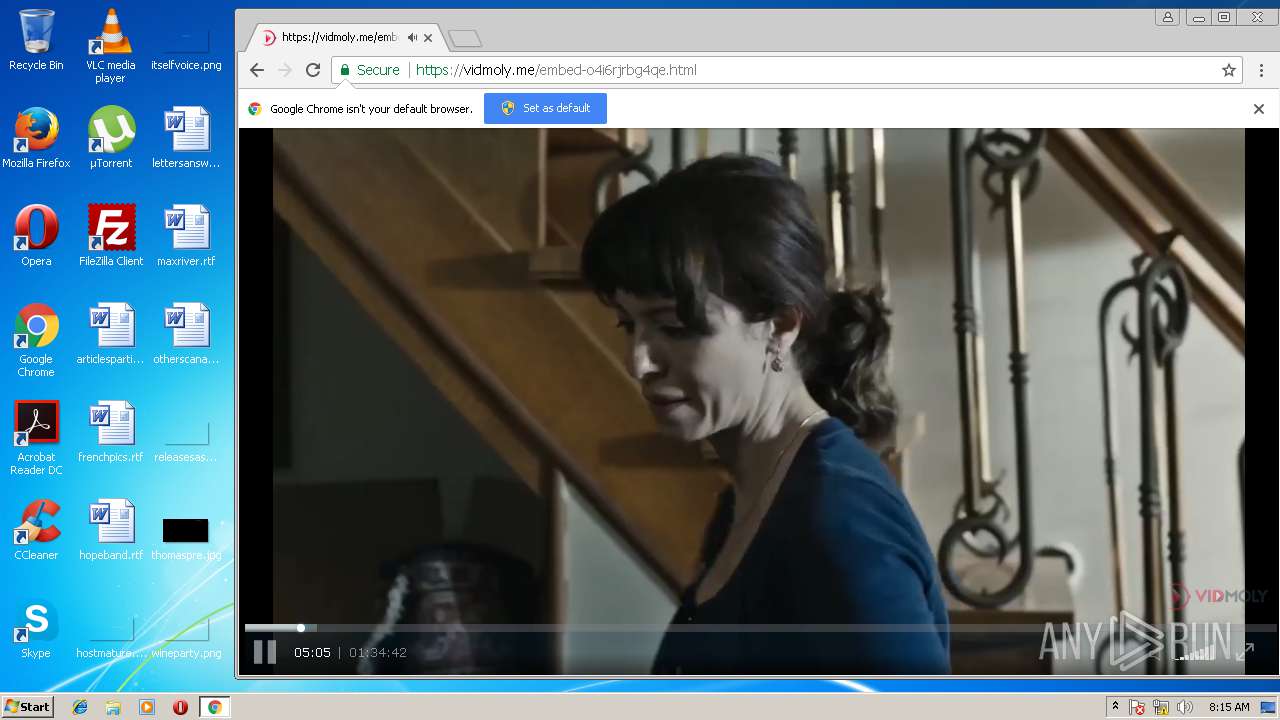This screenshot has width=1280, height=720.
Task: Open Action Center flag icon
Action: (x=1137, y=707)
